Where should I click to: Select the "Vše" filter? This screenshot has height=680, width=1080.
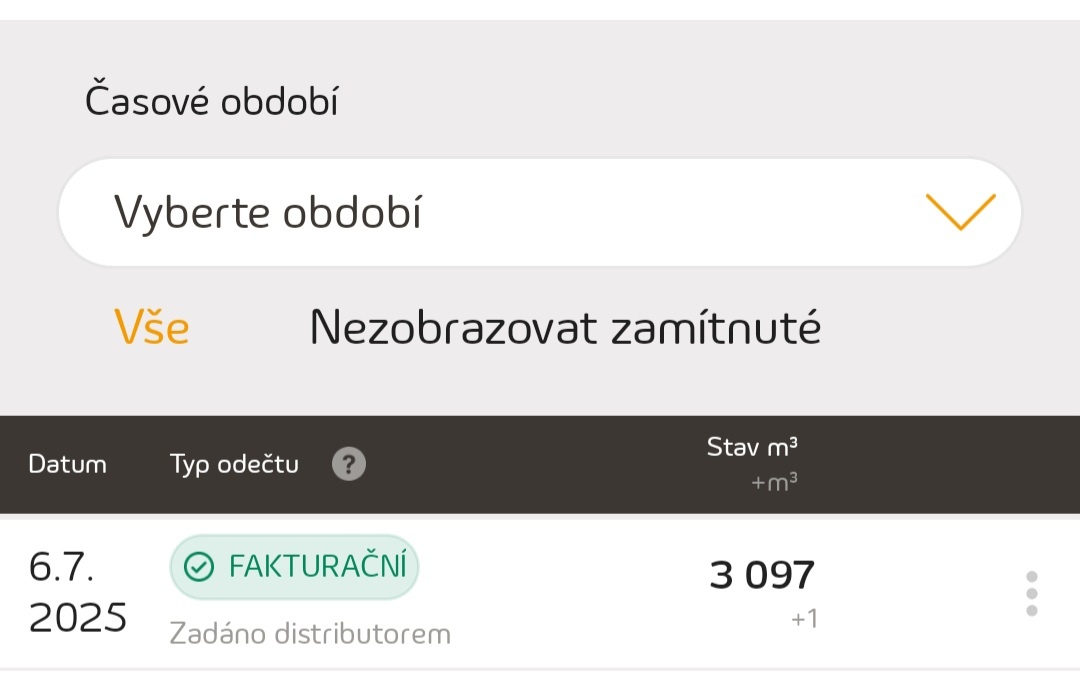click(151, 327)
